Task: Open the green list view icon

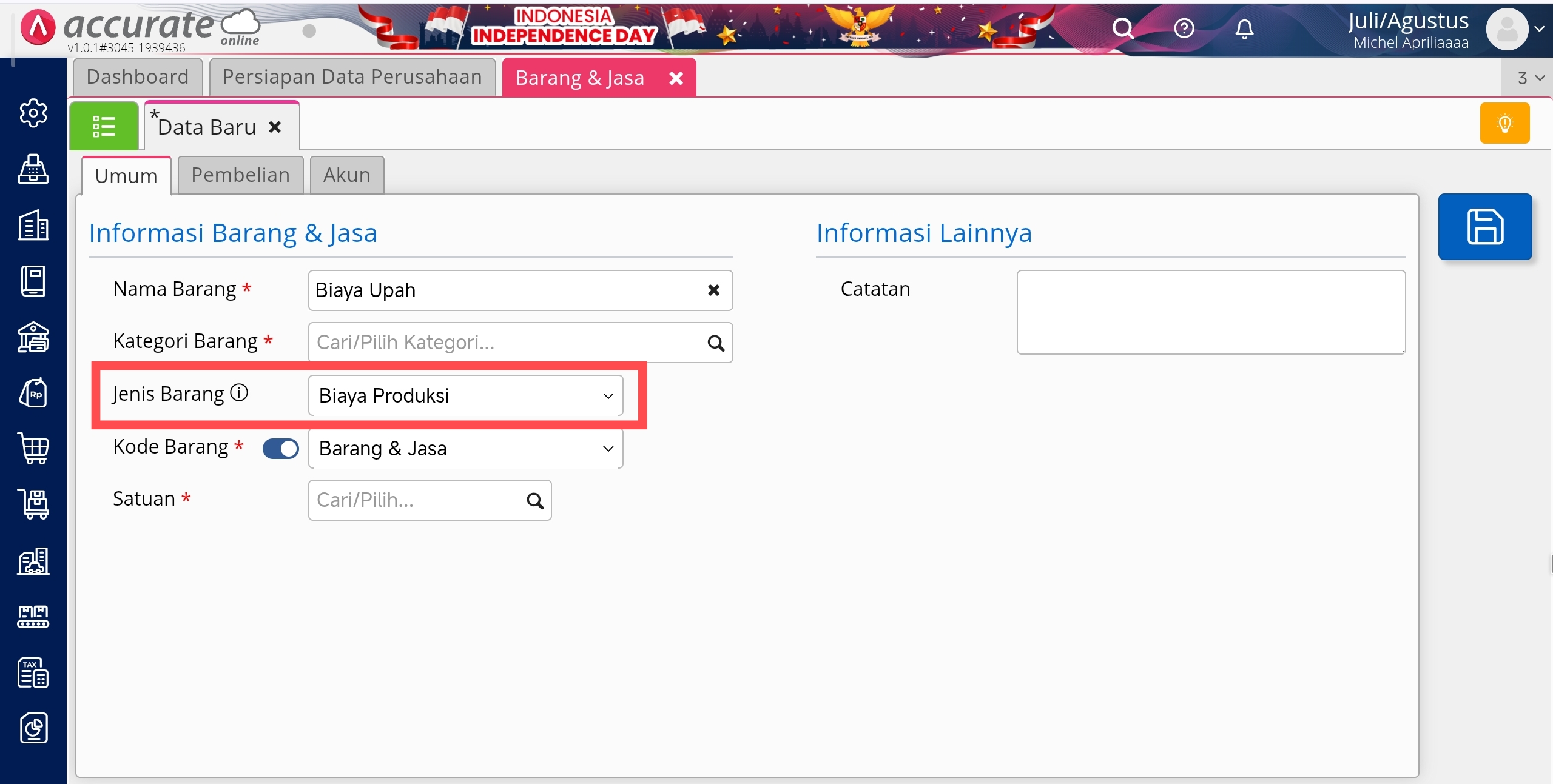Action: pos(104,126)
